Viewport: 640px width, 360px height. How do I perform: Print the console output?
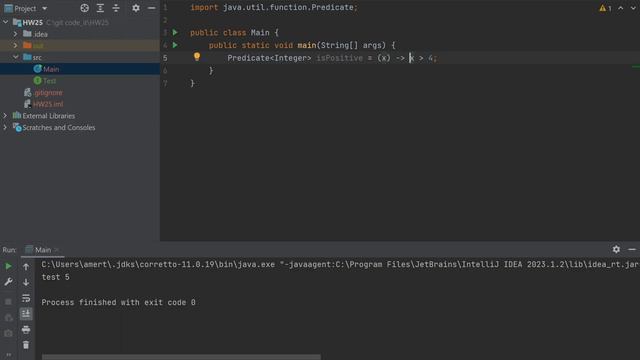(x=26, y=329)
